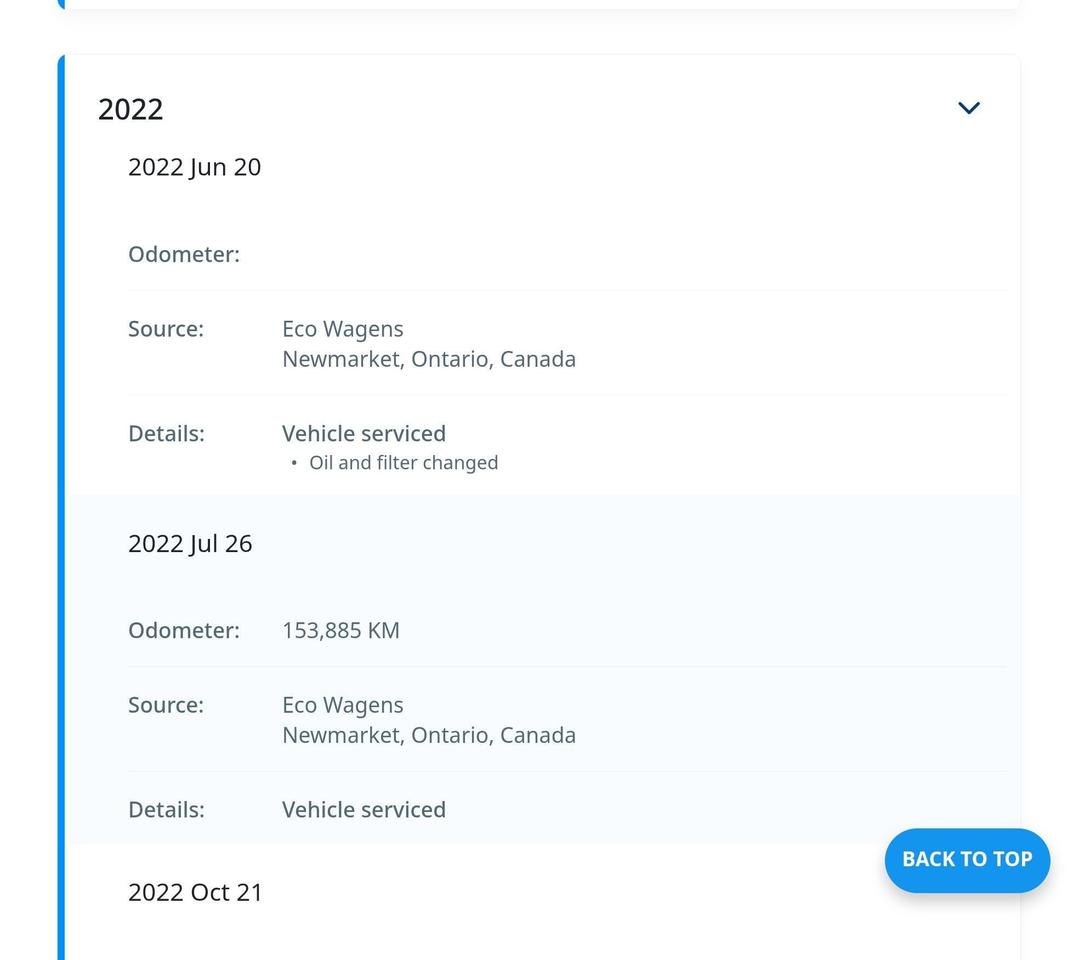Click Eco Wagens in the Jun 20 entry
This screenshot has width=1079, height=960.
click(343, 329)
